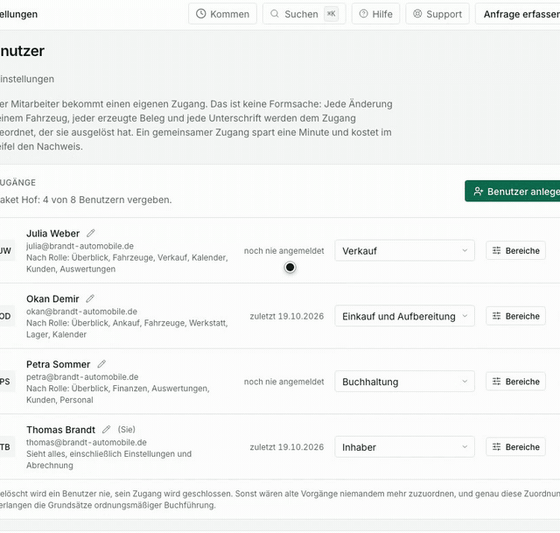Click the Support button

point(437,14)
